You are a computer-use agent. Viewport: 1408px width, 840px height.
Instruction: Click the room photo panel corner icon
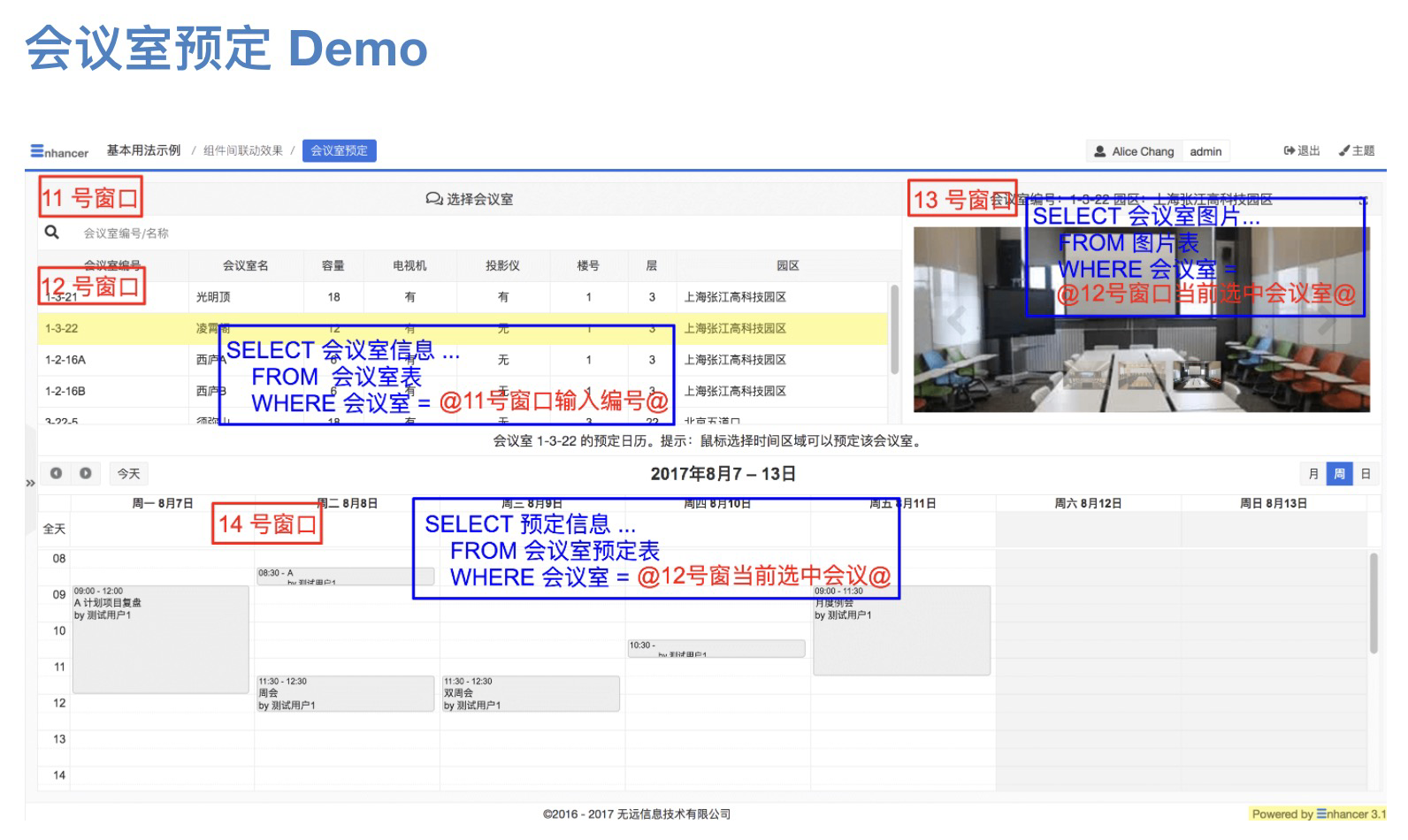pyautogui.click(x=1363, y=202)
